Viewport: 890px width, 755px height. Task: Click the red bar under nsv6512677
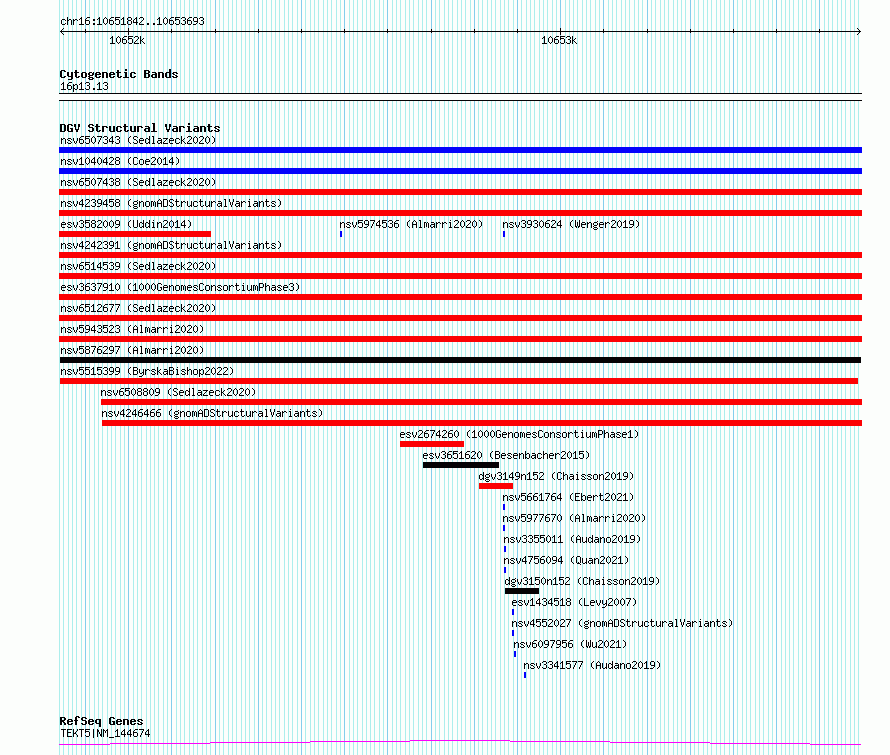coord(460,318)
